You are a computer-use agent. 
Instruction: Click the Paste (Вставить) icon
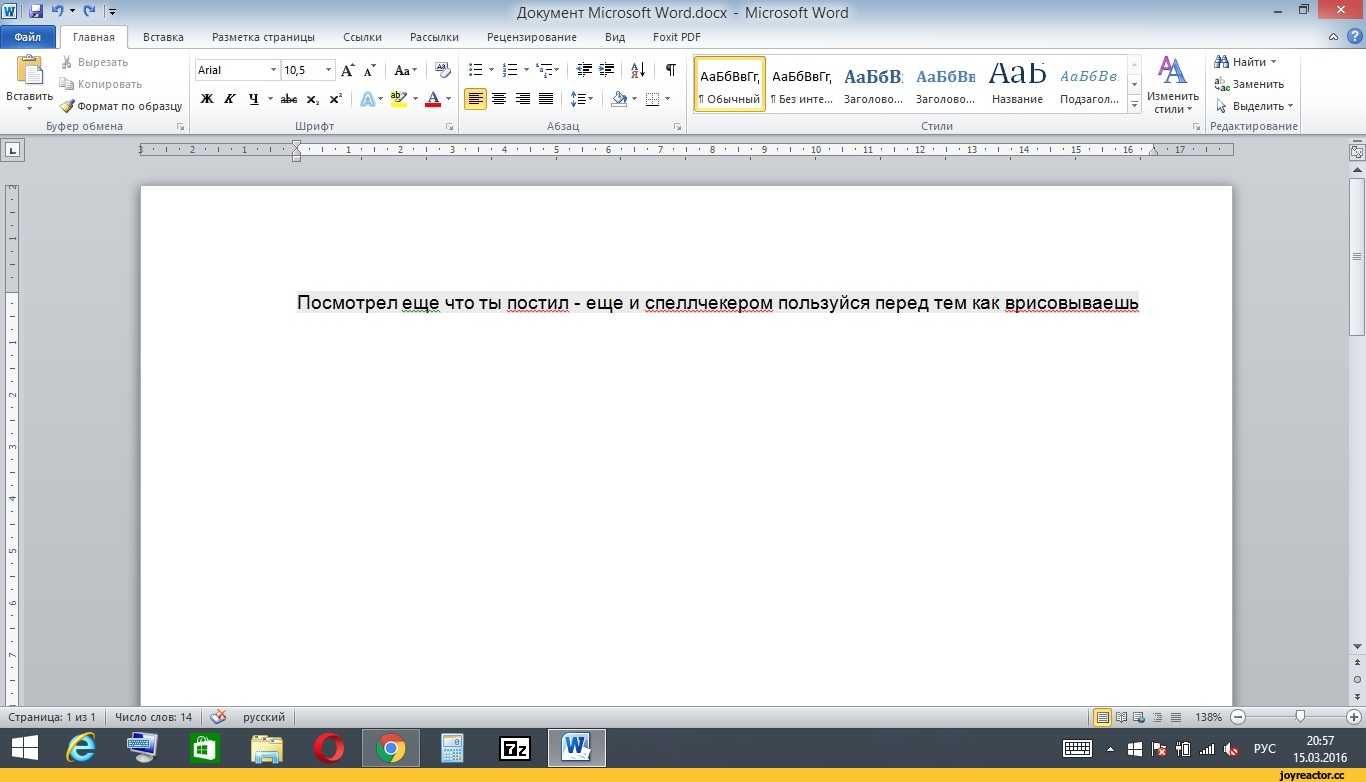(x=29, y=72)
